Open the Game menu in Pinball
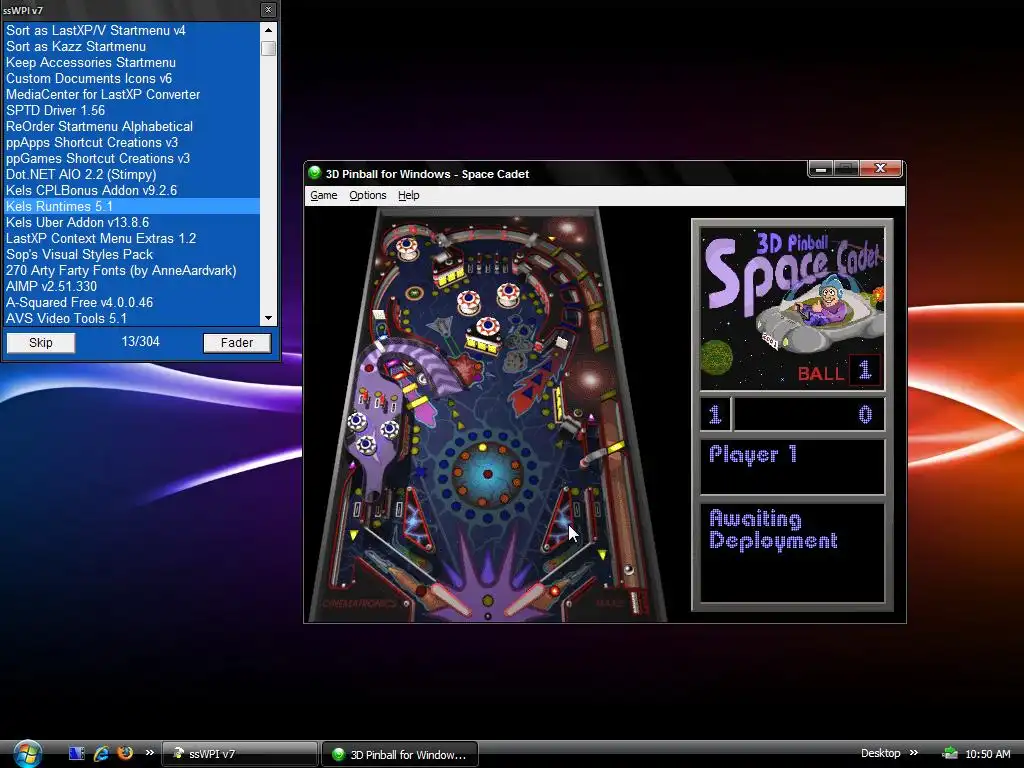This screenshot has height=768, width=1024. (x=323, y=195)
